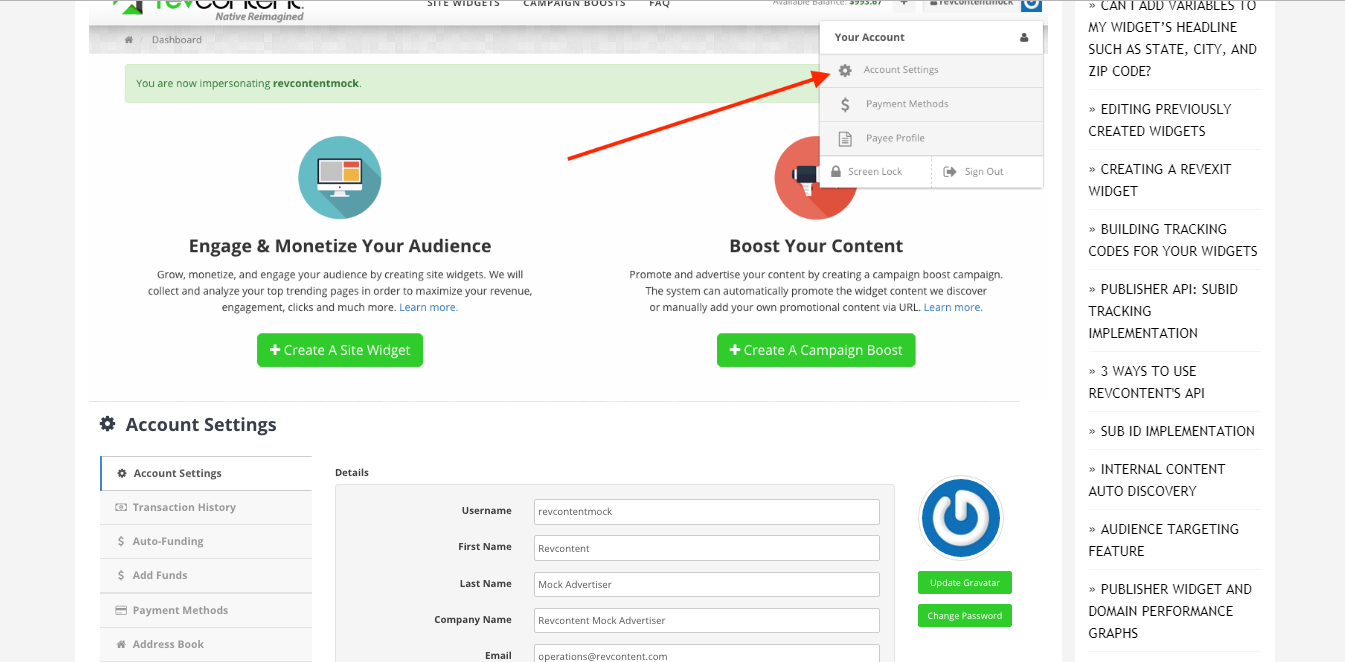Click the dollar icon beside Payment Methods in dropdown
The width and height of the screenshot is (1345, 662).
(845, 104)
